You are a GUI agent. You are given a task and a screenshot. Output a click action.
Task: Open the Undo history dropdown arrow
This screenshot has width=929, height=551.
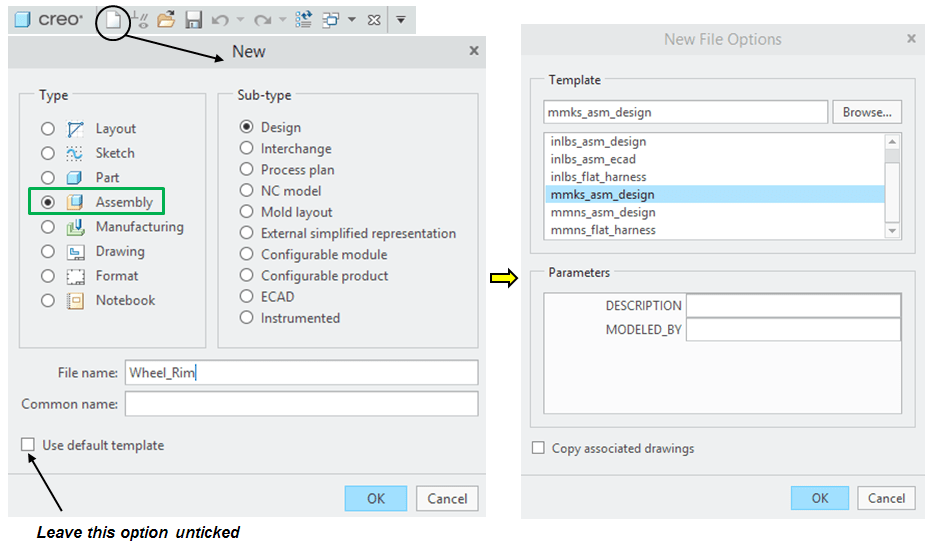click(240, 19)
